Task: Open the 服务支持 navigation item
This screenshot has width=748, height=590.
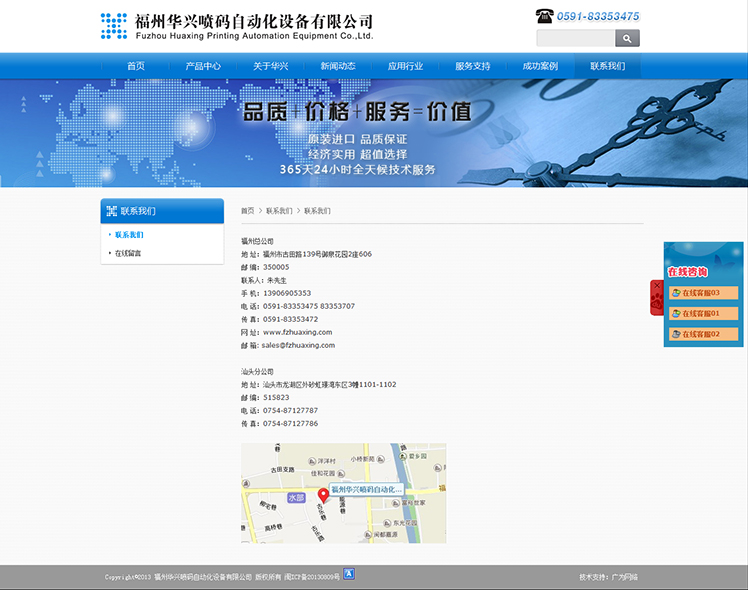Action: tap(472, 66)
